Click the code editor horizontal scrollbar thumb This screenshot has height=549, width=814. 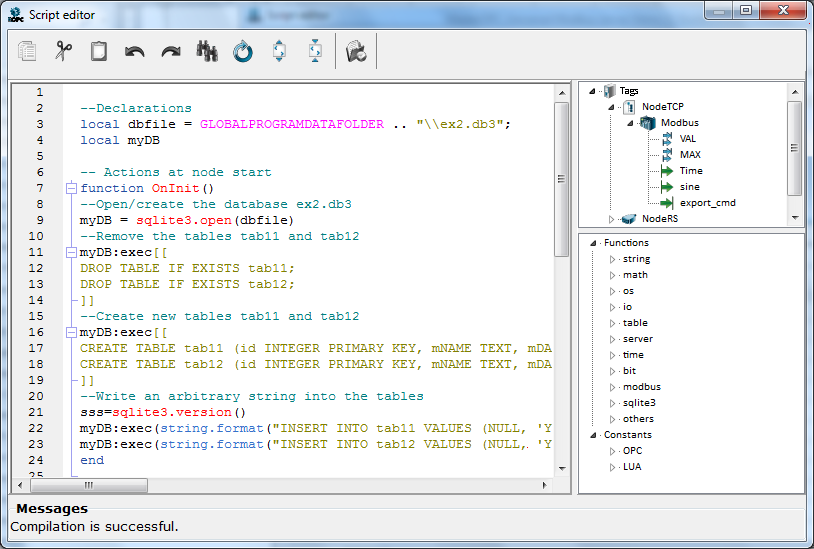(x=89, y=485)
